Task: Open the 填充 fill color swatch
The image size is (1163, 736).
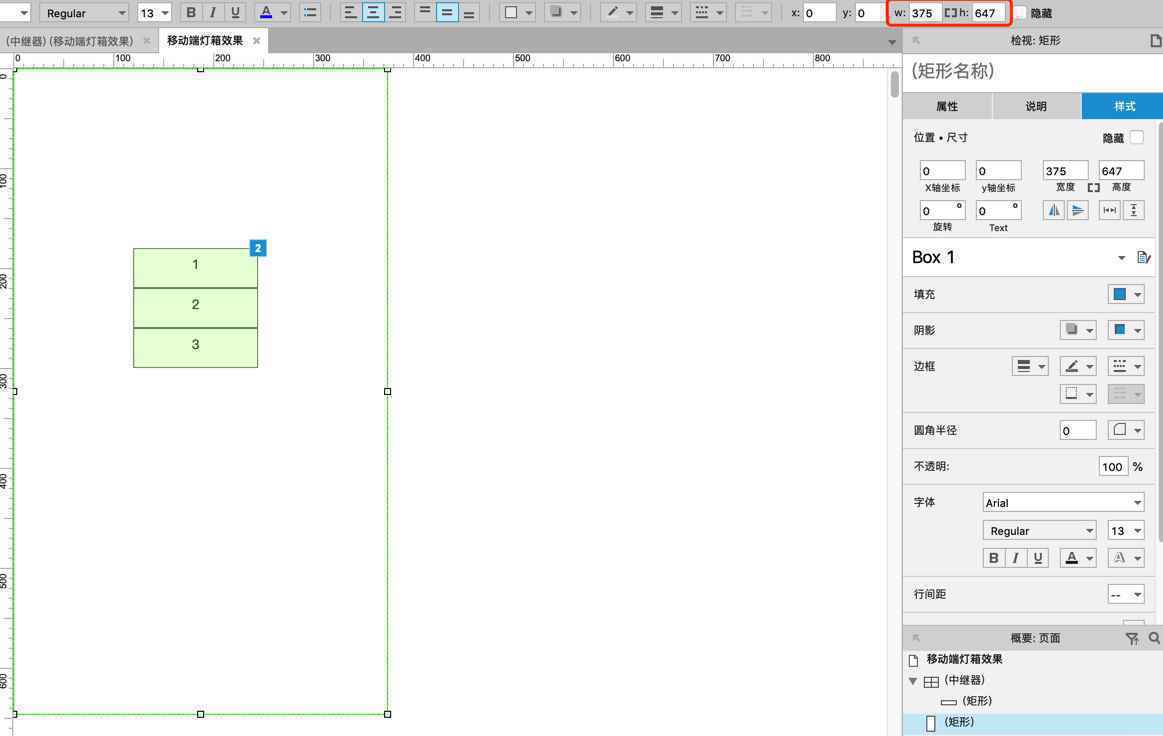Action: pyautogui.click(x=1126, y=295)
